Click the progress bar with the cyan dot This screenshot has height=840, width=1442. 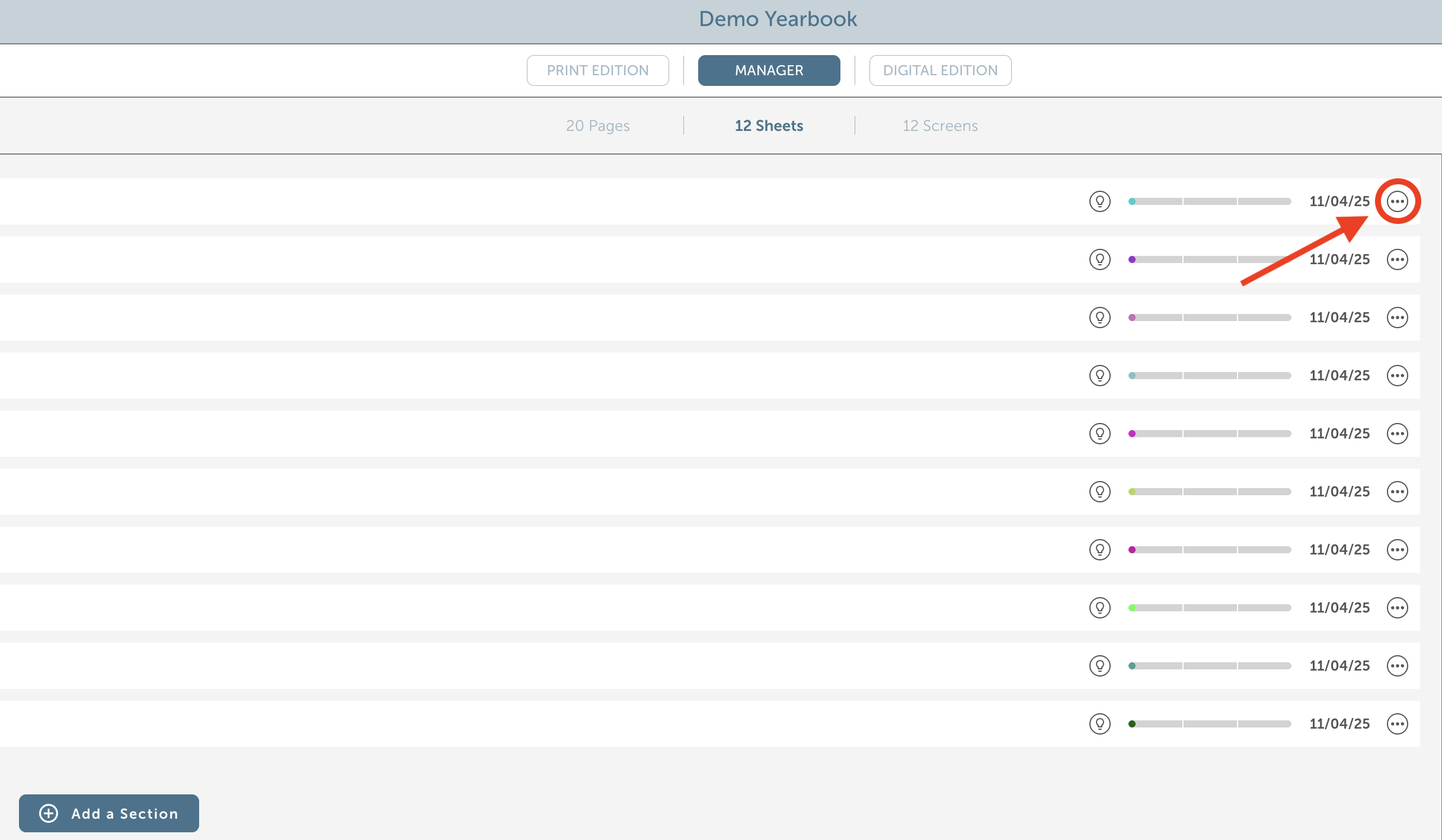tap(1210, 201)
